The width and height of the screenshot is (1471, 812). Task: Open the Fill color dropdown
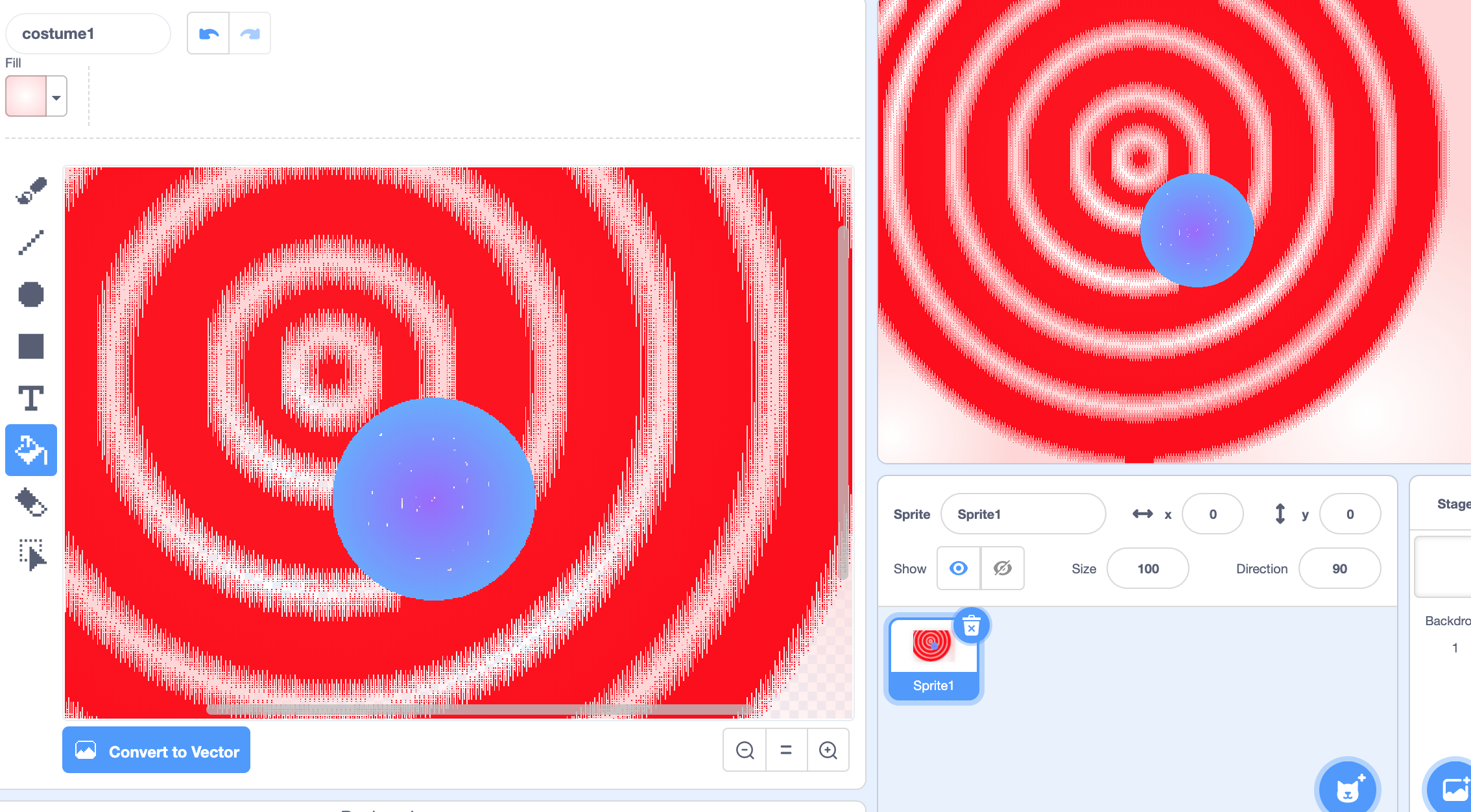pyautogui.click(x=56, y=96)
